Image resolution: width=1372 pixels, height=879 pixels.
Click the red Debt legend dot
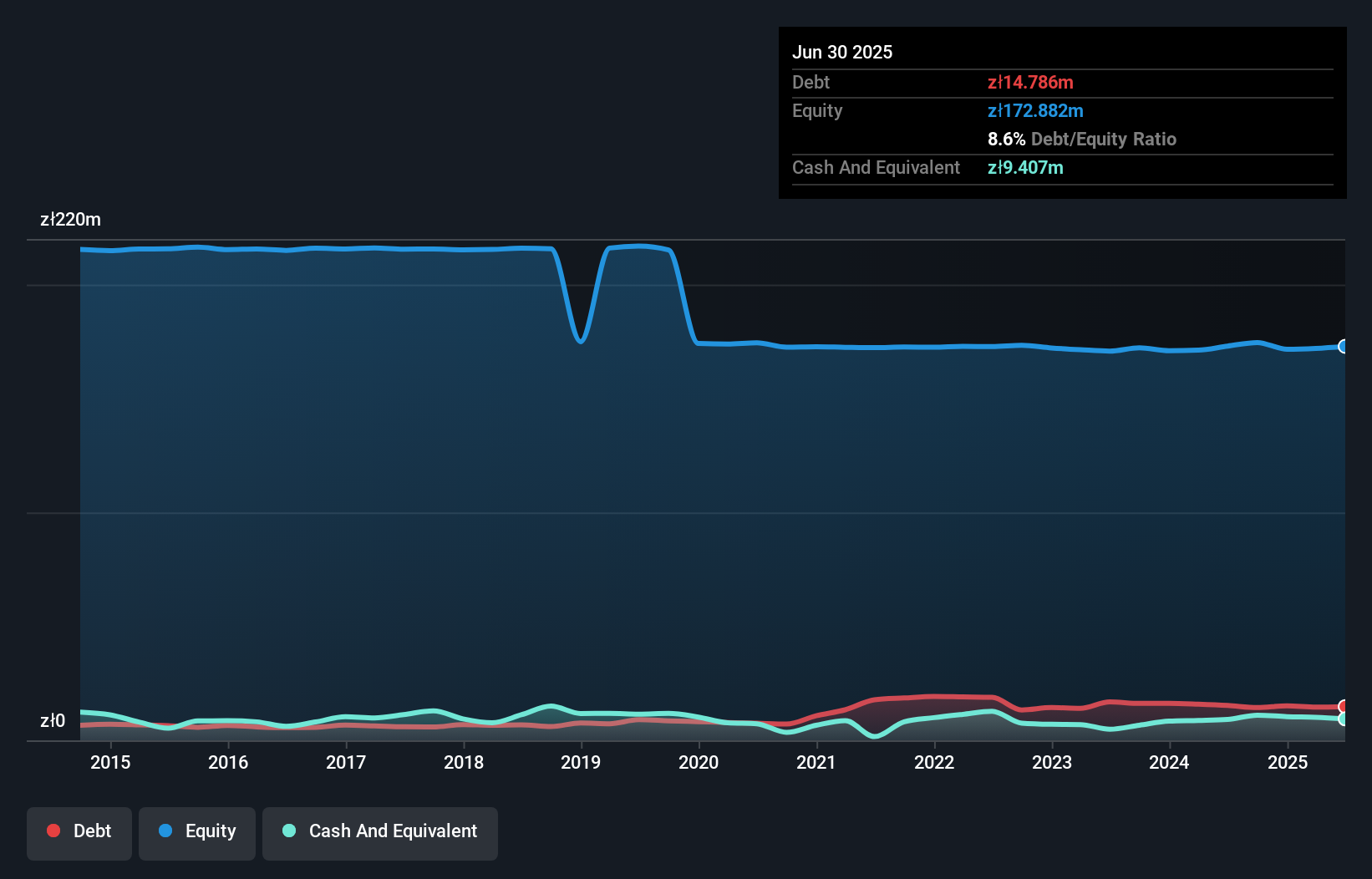pyautogui.click(x=53, y=831)
